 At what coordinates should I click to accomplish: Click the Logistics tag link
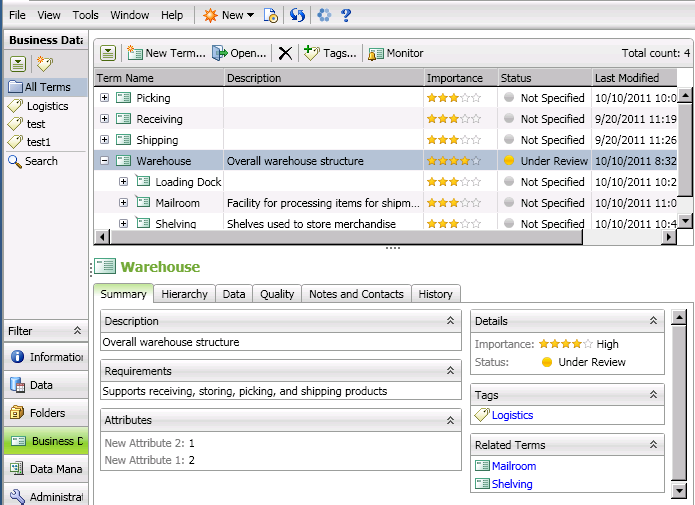tap(512, 415)
